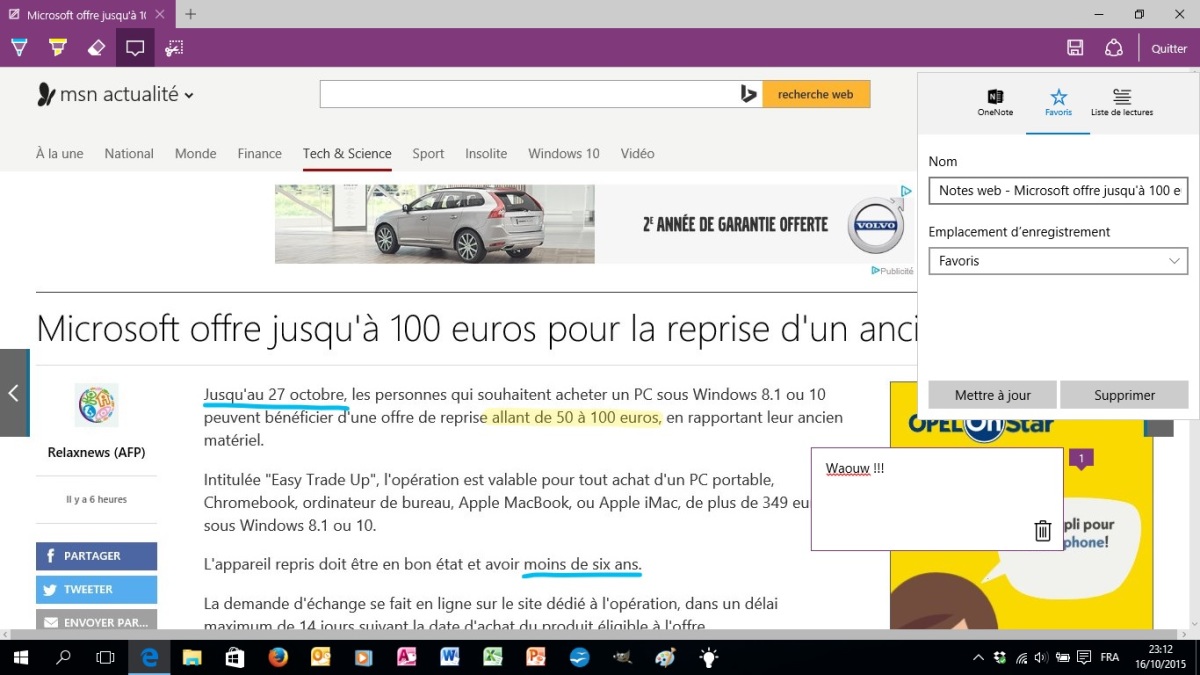Click the Volvo car advertisement banner

pos(594,224)
